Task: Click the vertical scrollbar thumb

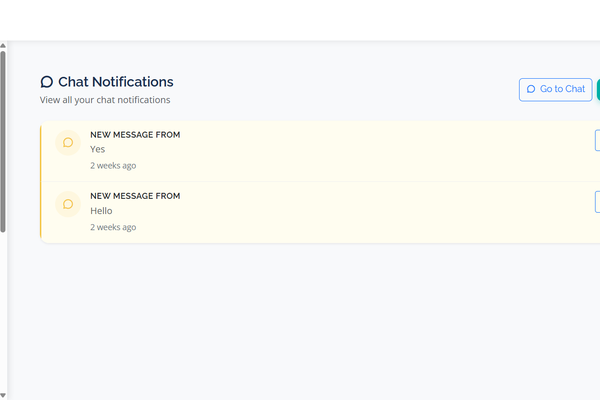Action: click(x=3, y=140)
